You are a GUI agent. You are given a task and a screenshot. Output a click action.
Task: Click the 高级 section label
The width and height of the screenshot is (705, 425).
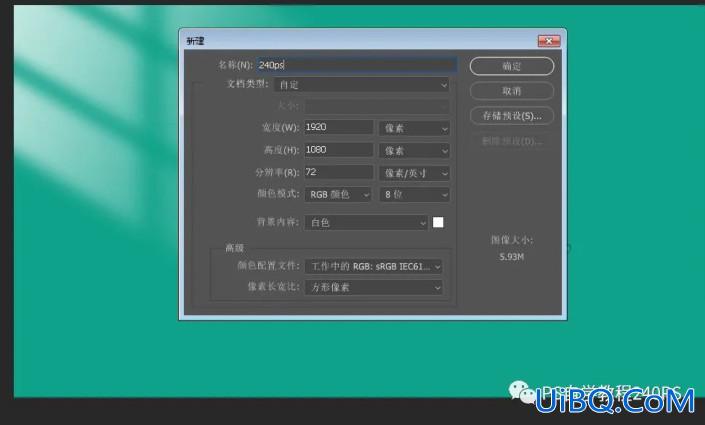[x=235, y=248]
